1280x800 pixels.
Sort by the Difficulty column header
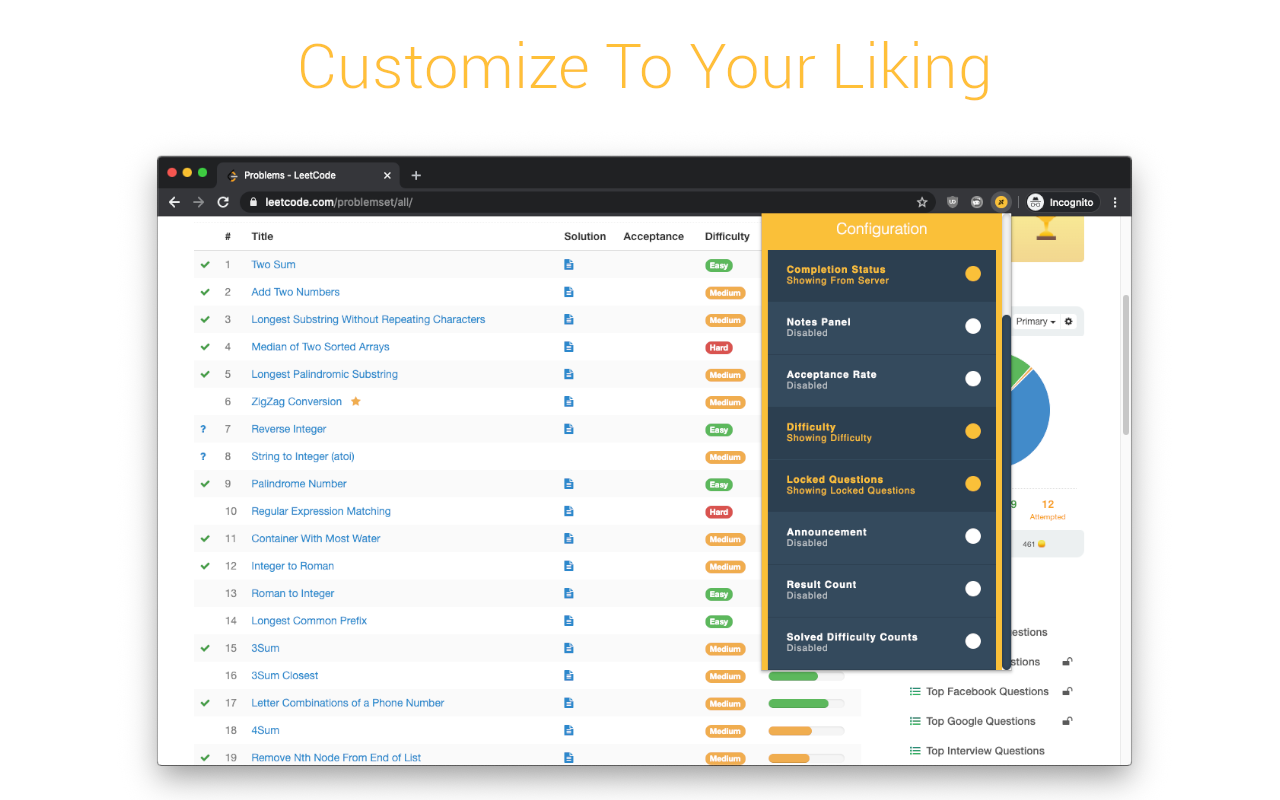click(727, 237)
